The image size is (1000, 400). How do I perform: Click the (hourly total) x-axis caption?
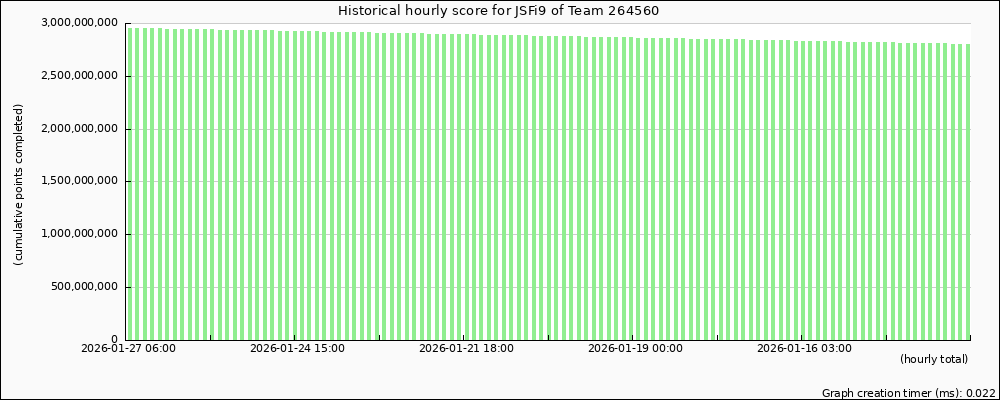pos(933,359)
